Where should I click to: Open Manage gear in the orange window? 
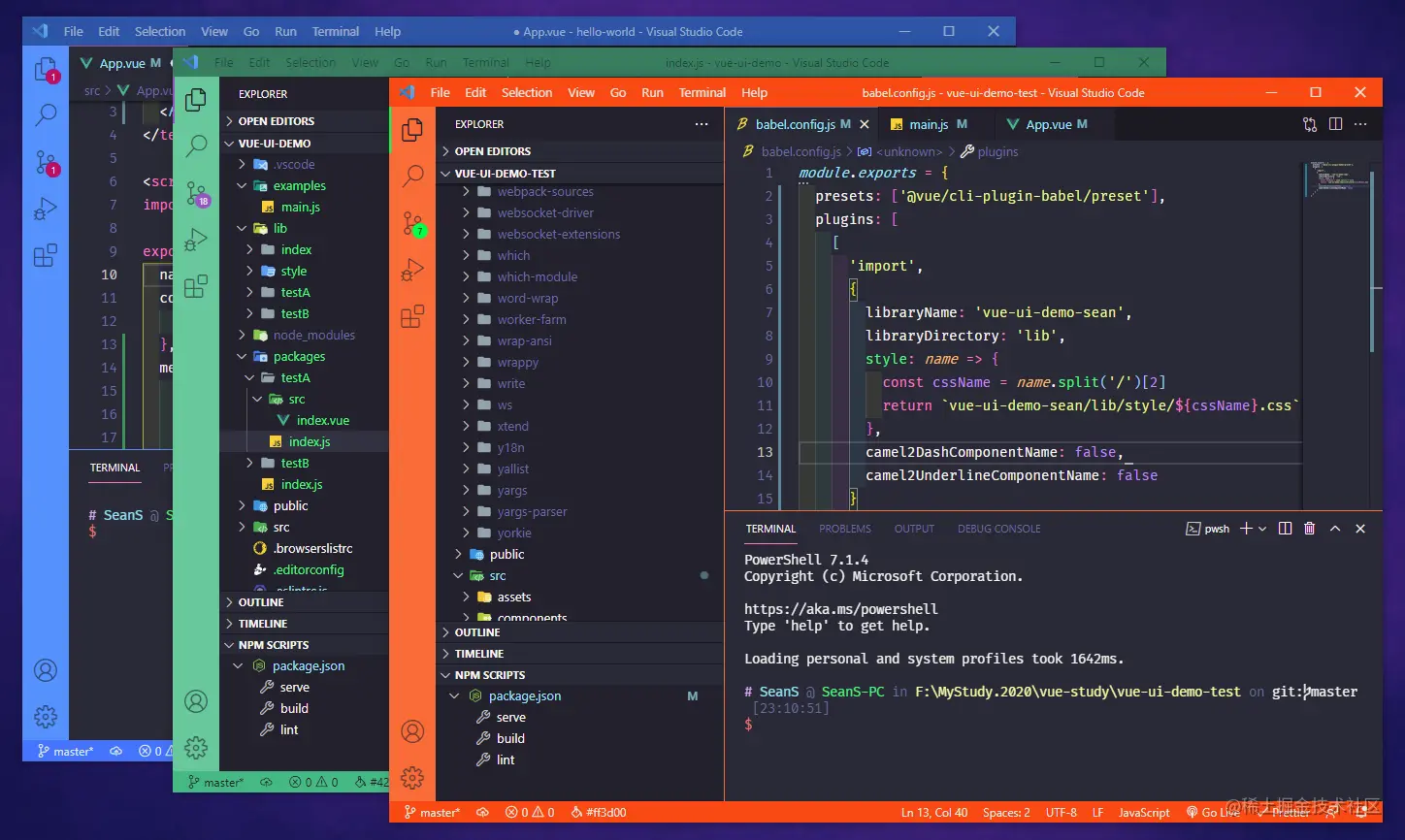tap(412, 778)
